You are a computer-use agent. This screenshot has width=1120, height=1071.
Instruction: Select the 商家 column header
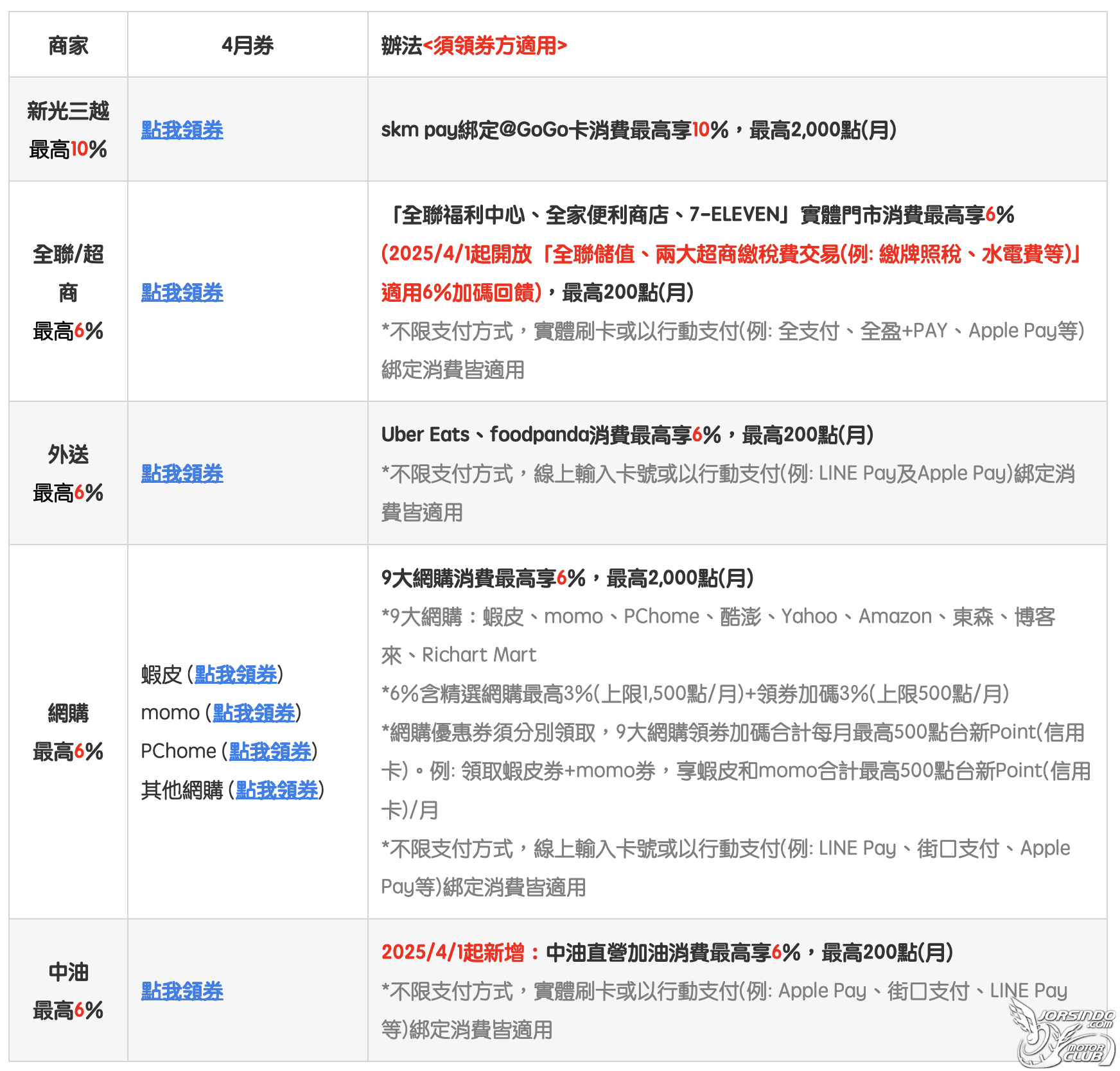(68, 46)
